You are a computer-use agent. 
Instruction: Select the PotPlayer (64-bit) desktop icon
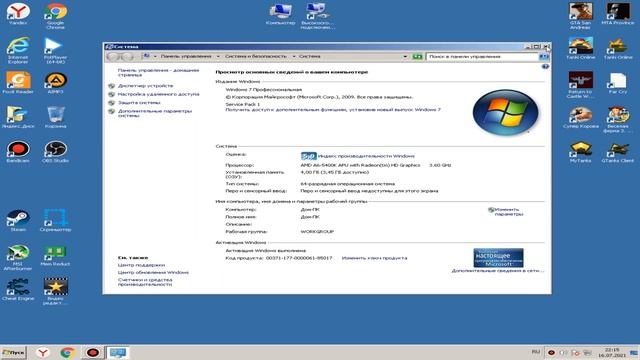pos(55,50)
